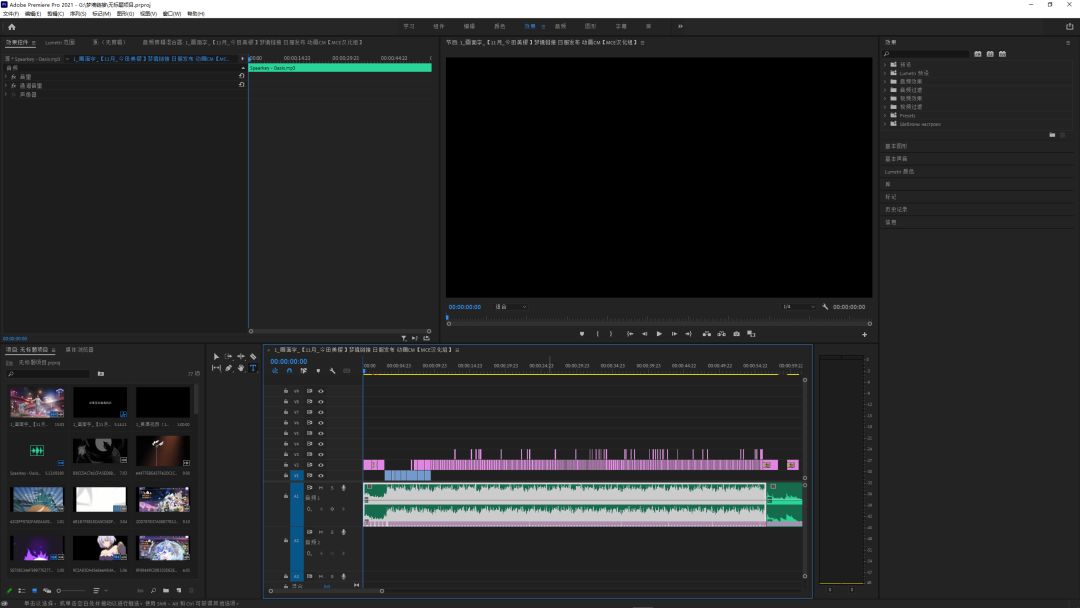Hide track V1 using its eye icon

tap(320, 476)
